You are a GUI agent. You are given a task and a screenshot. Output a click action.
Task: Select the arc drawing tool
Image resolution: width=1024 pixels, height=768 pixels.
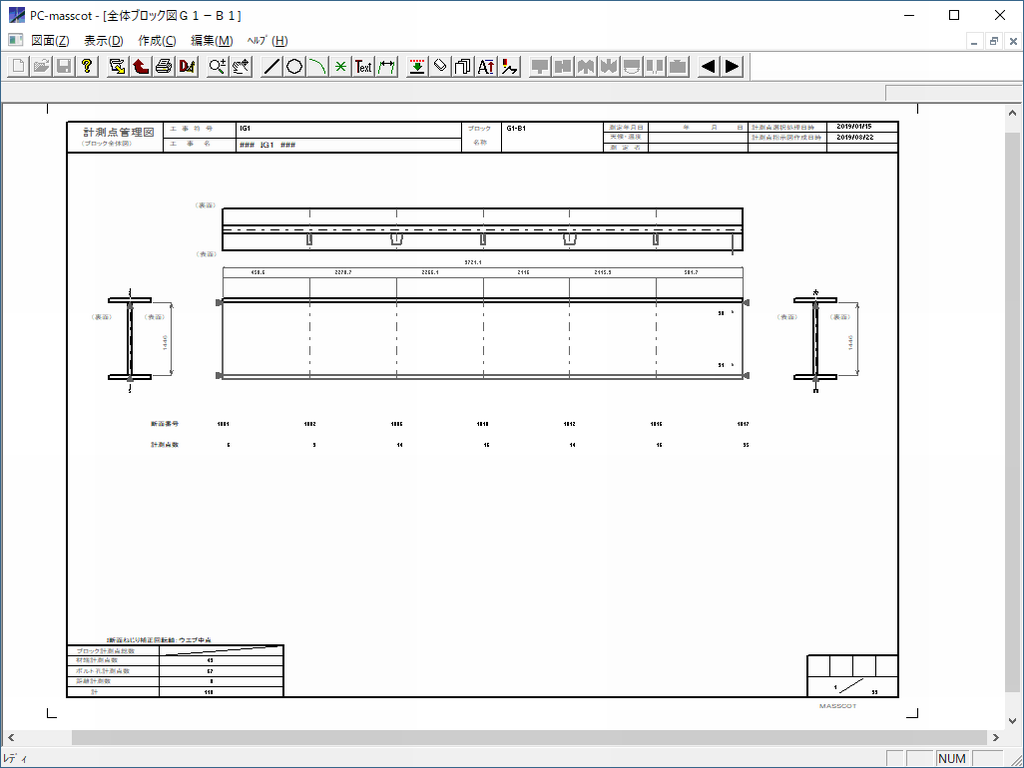coord(317,67)
